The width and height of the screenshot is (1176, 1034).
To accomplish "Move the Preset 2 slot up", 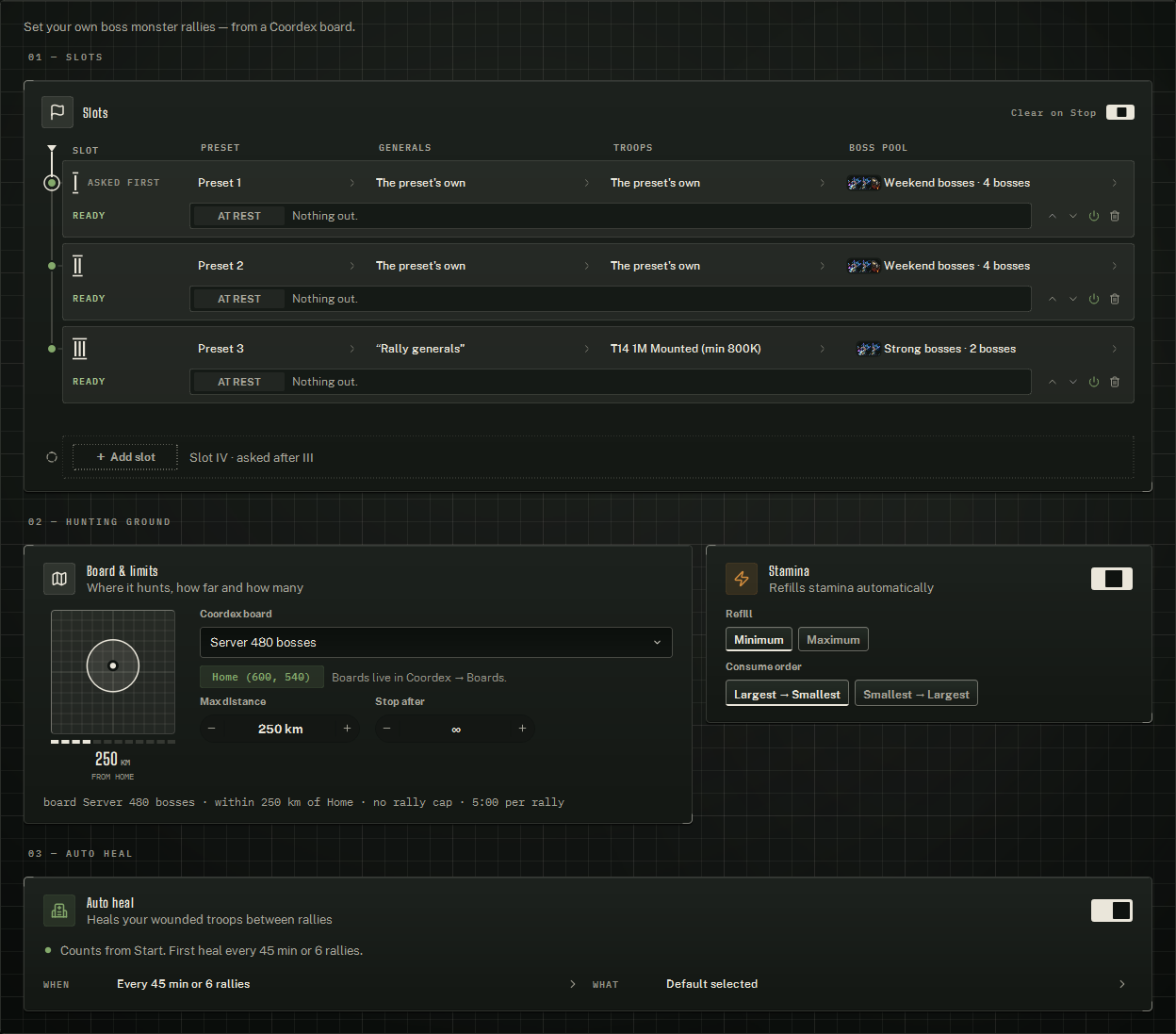I will coord(1053,299).
